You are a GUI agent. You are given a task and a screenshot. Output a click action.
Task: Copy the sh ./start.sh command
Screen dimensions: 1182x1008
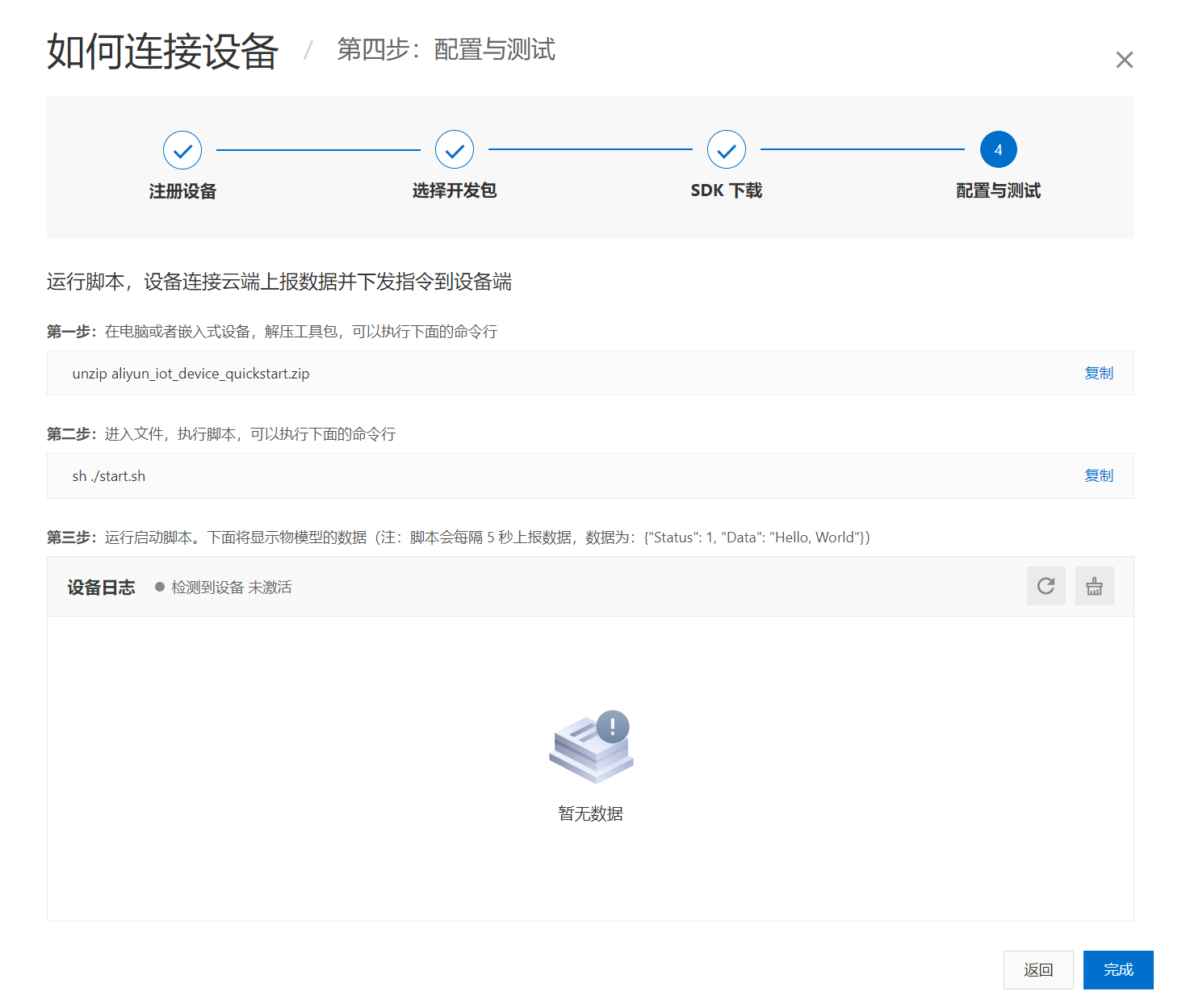point(1099,475)
